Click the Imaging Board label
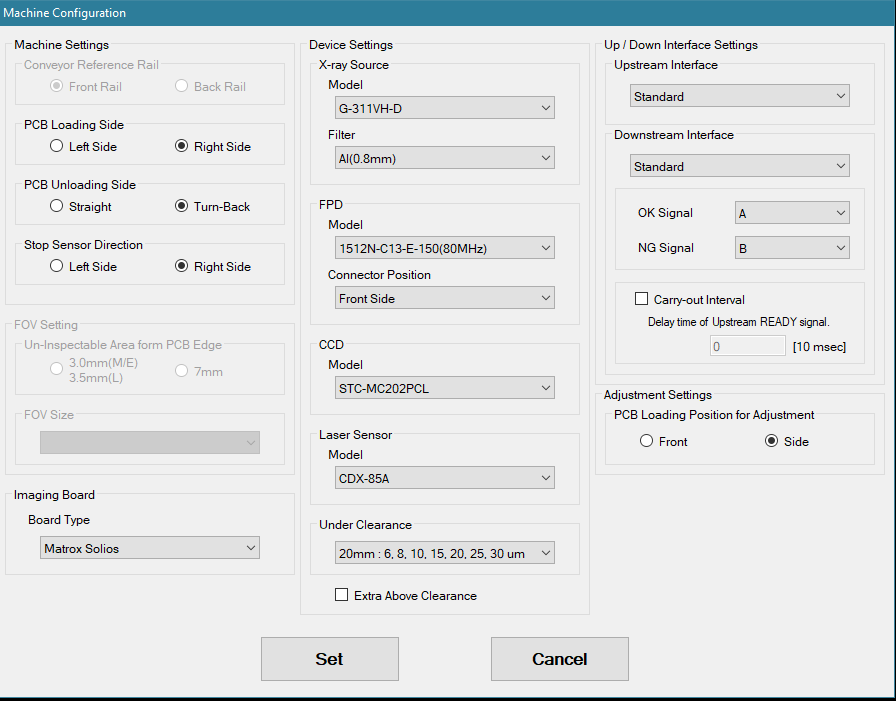 pos(54,495)
